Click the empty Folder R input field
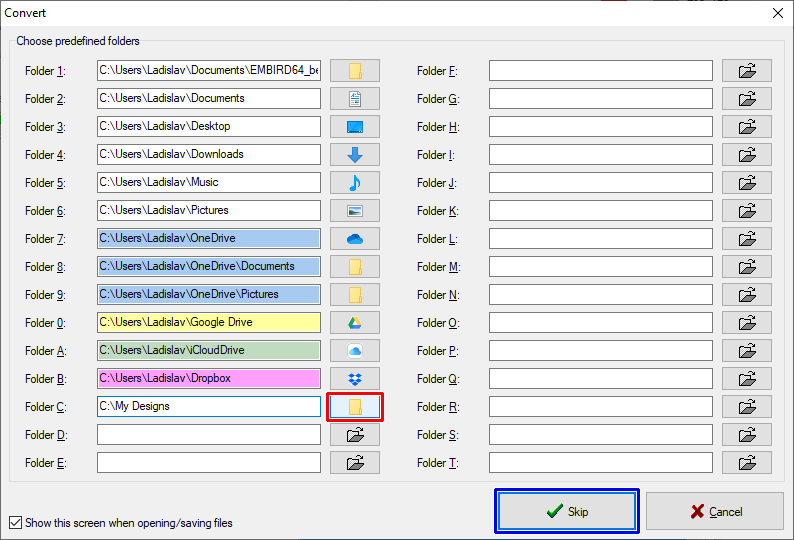The height and width of the screenshot is (540, 794). (x=601, y=407)
